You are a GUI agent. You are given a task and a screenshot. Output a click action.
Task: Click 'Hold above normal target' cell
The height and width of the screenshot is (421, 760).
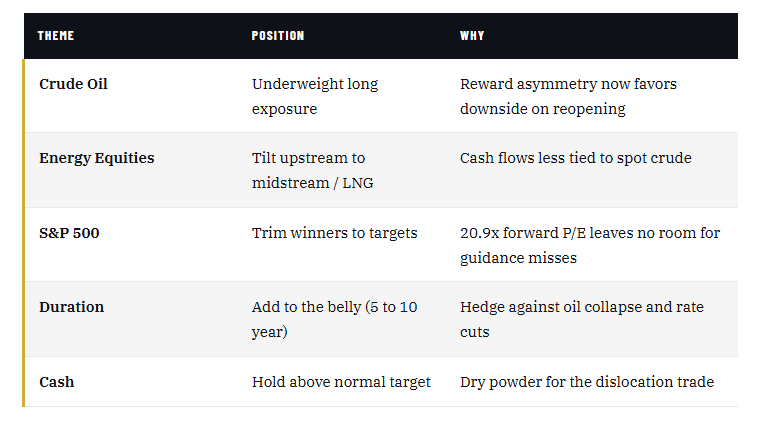click(341, 382)
